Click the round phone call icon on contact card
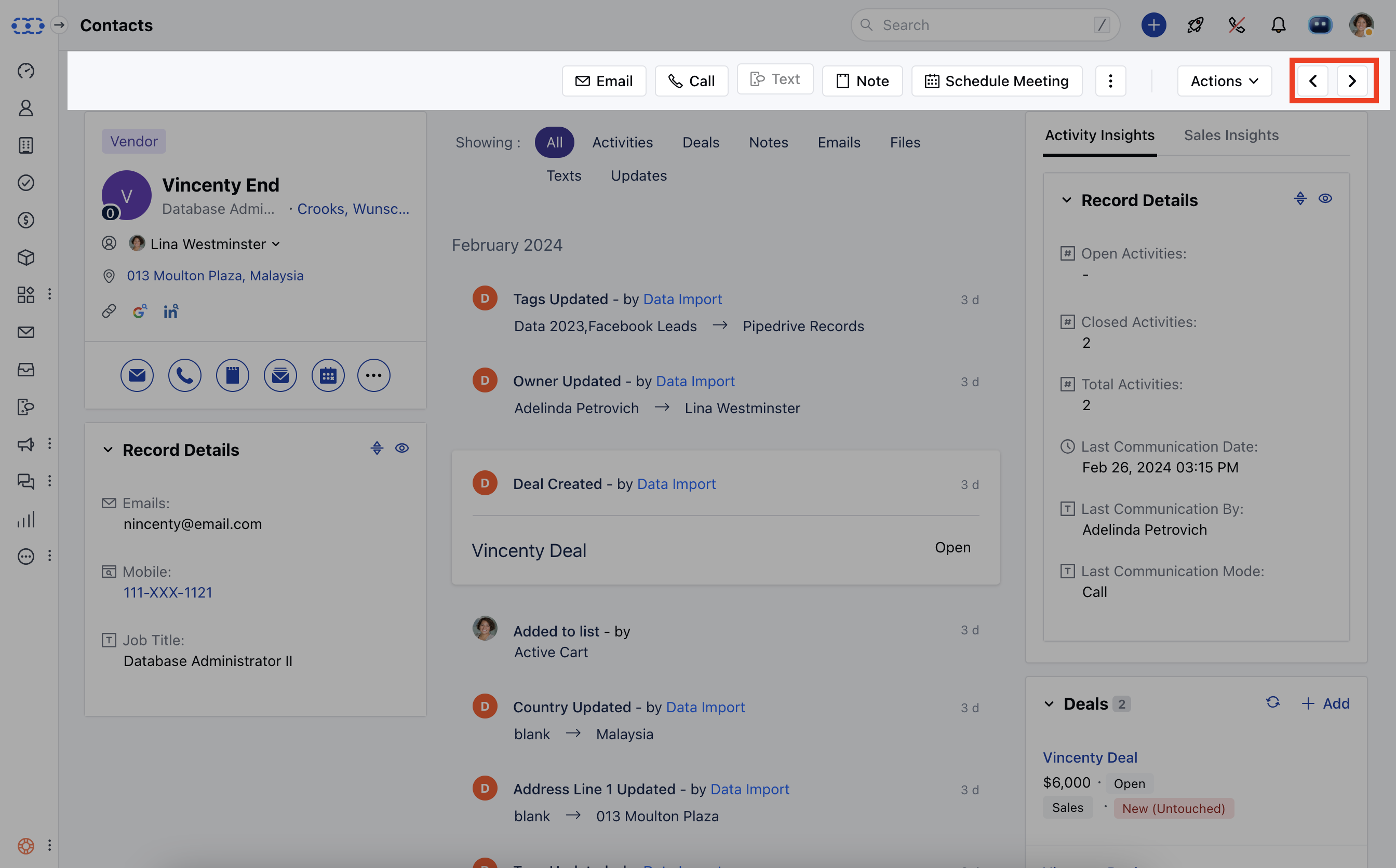This screenshot has height=868, width=1396. (x=184, y=375)
